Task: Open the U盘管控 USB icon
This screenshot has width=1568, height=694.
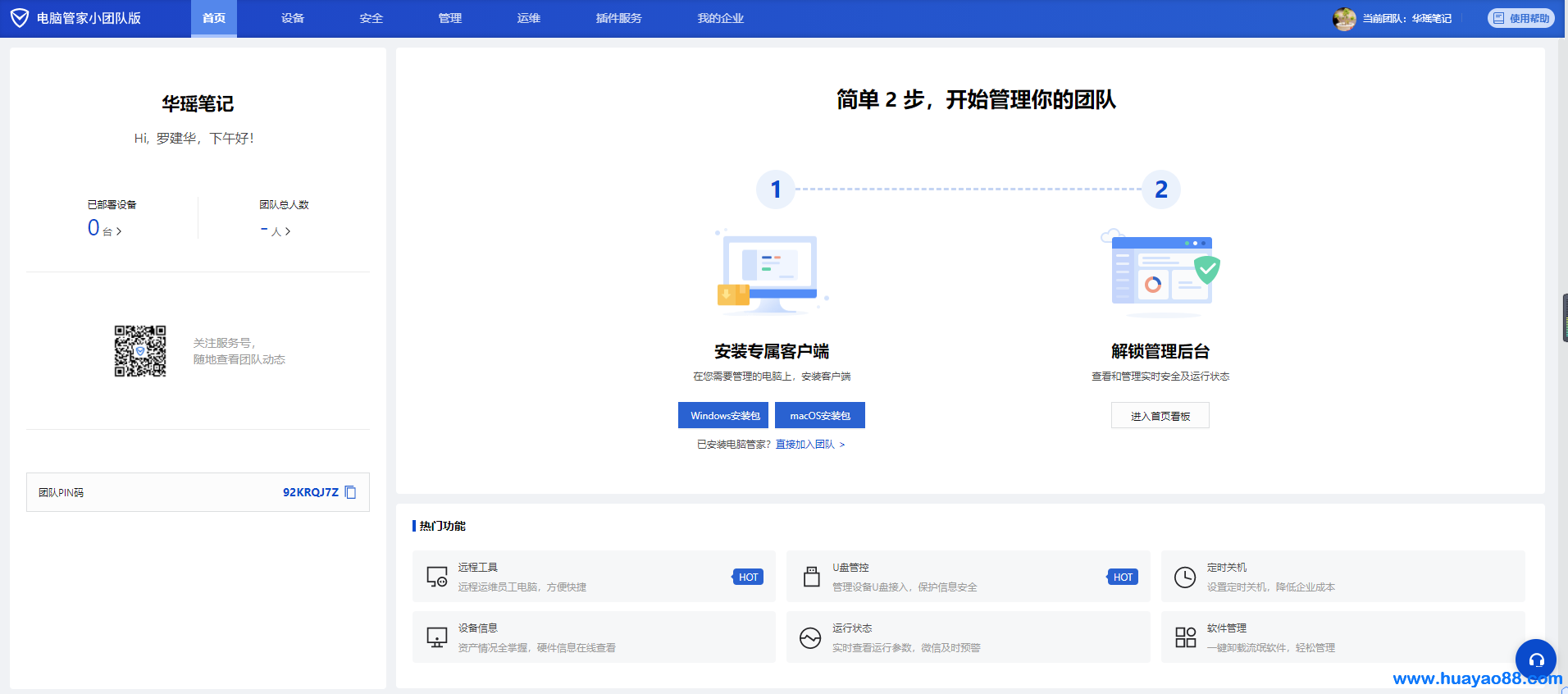Action: tap(812, 577)
